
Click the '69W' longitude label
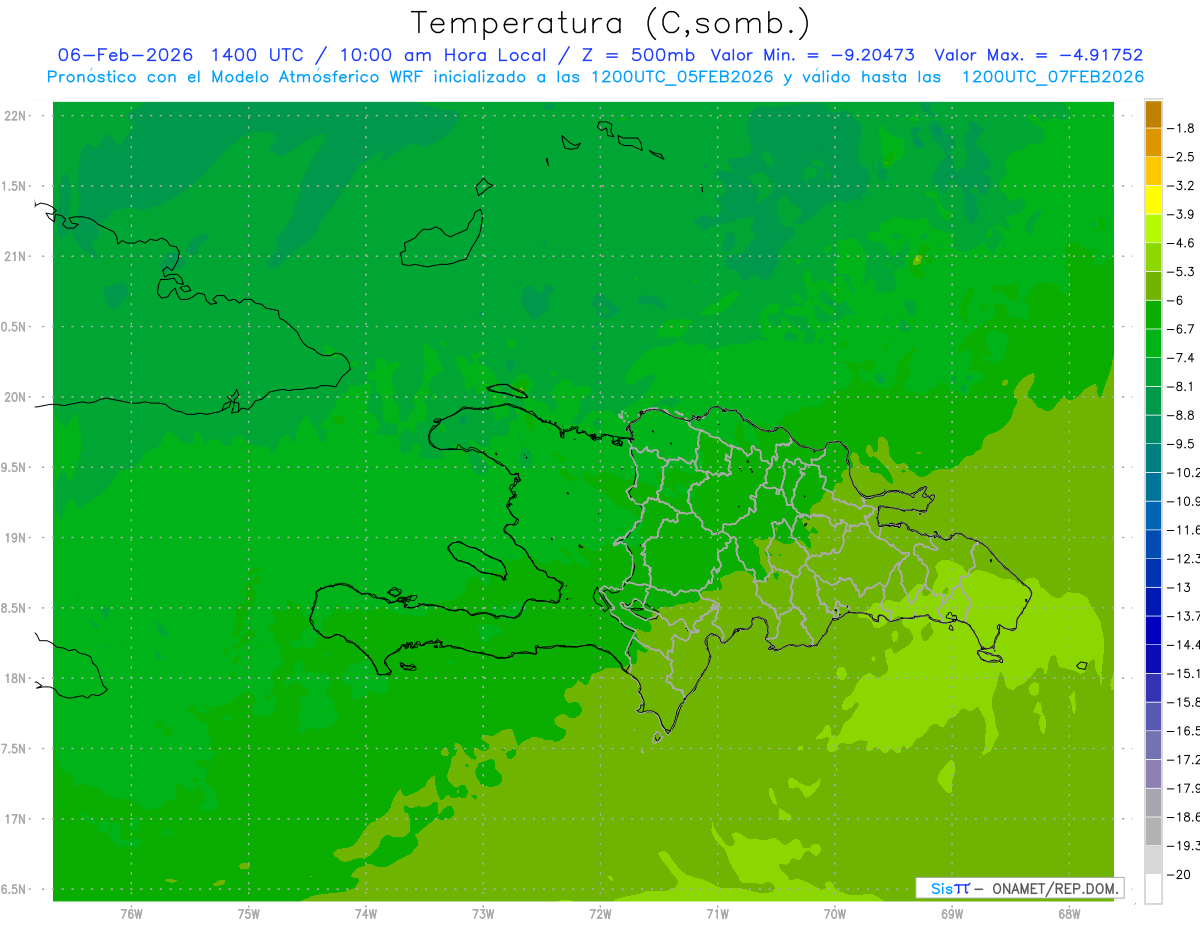tap(952, 913)
